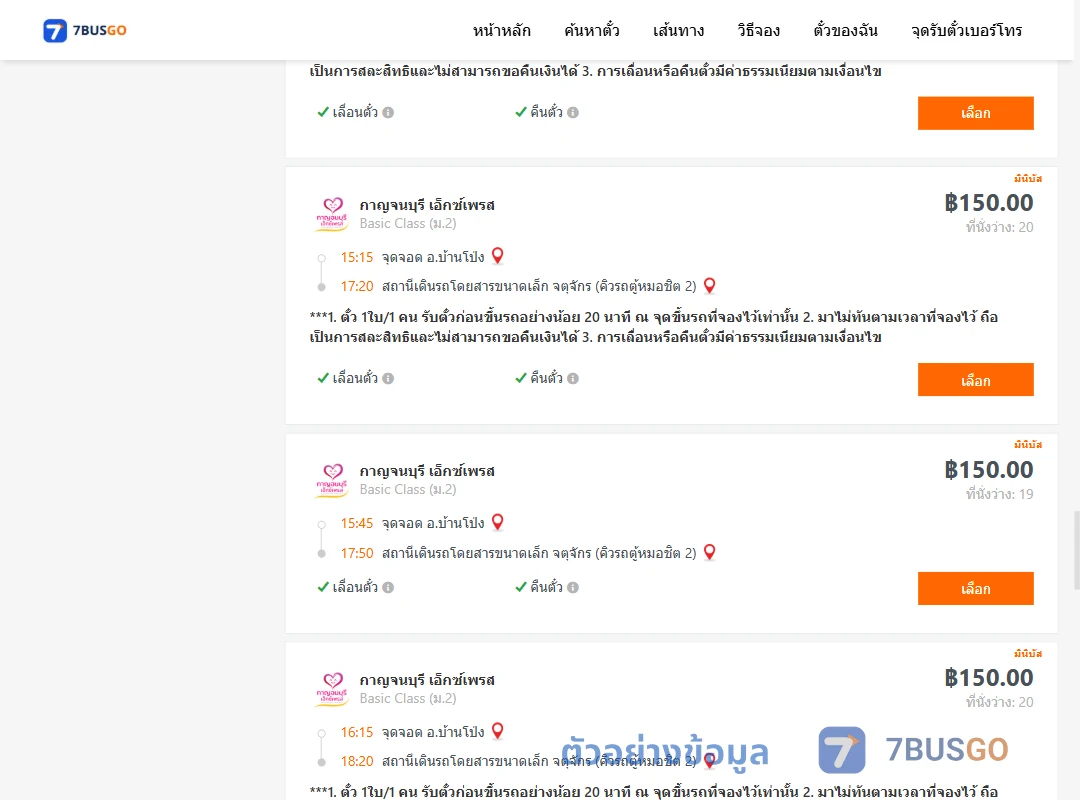1080x800 pixels.
Task: Click the topmost เลือก button above 15:15 trip
Action: tap(975, 113)
